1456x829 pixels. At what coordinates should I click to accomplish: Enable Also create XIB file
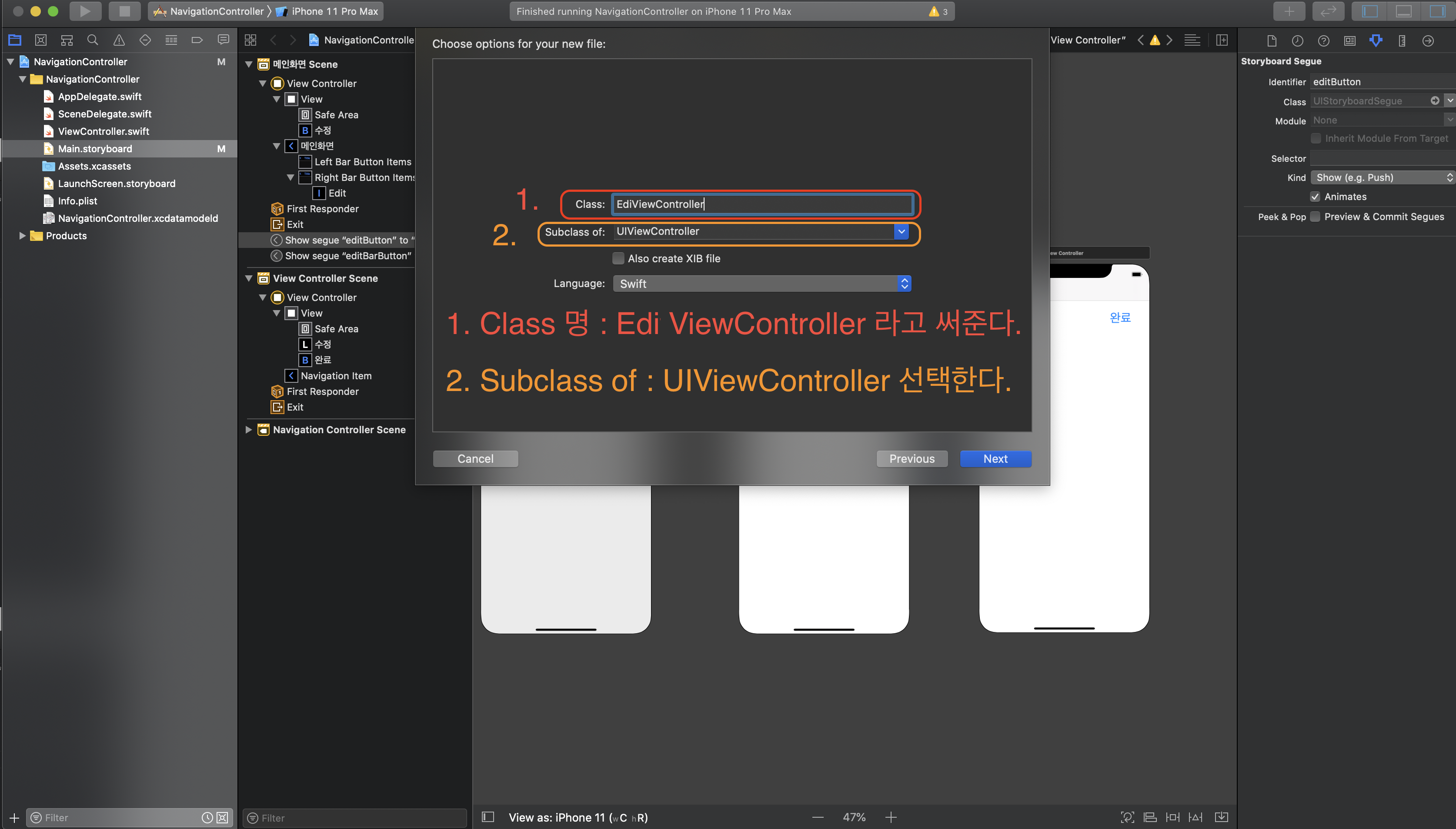618,258
